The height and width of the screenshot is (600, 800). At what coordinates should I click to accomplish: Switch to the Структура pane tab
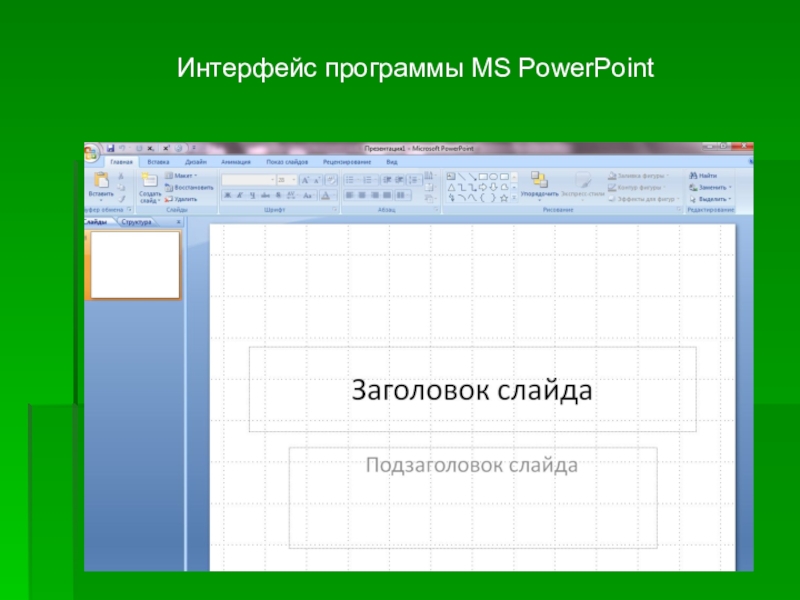(x=137, y=222)
